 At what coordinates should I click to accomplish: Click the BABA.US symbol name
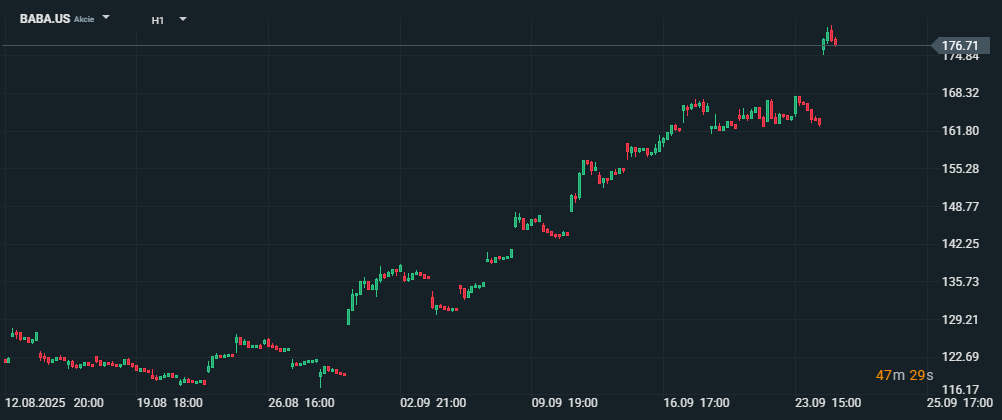[x=45, y=19]
